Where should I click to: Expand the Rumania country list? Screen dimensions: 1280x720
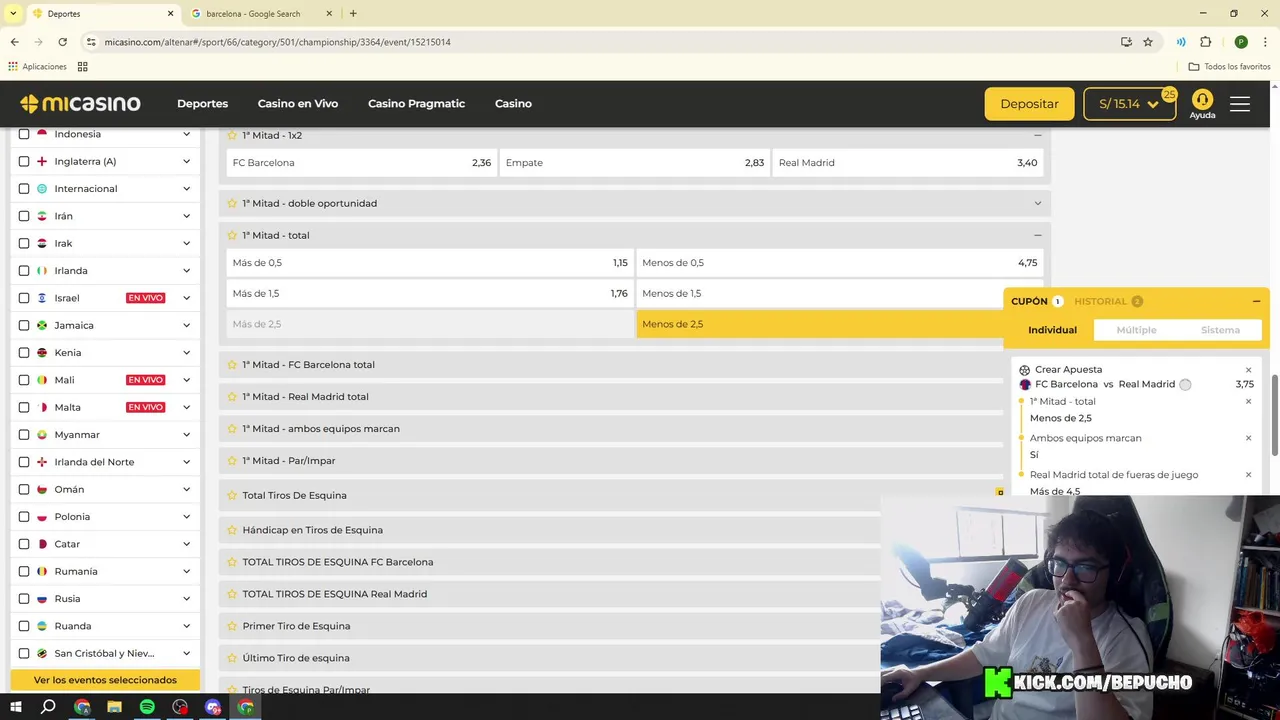click(186, 571)
